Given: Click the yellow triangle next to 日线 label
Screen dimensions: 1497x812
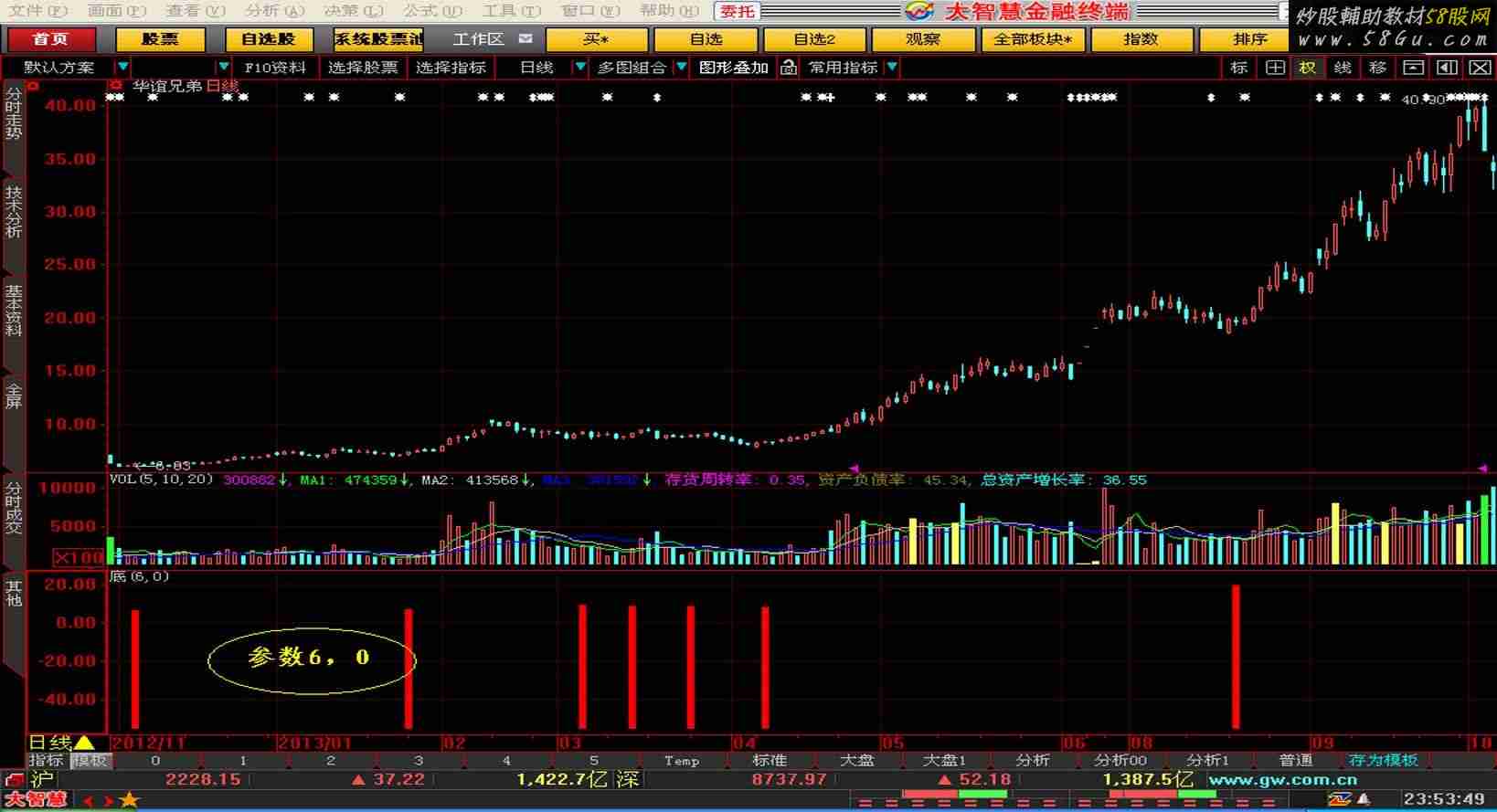Looking at the screenshot, I should click(x=84, y=743).
